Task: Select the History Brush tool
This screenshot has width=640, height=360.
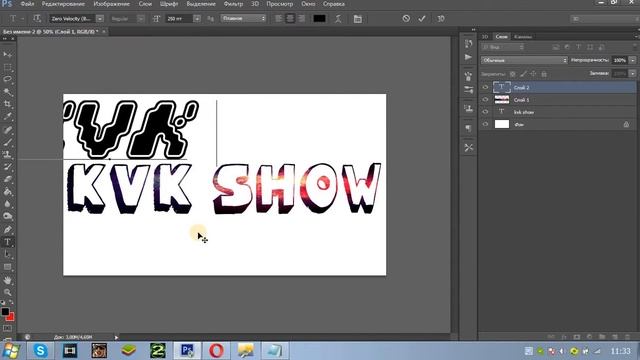Action: (7, 167)
